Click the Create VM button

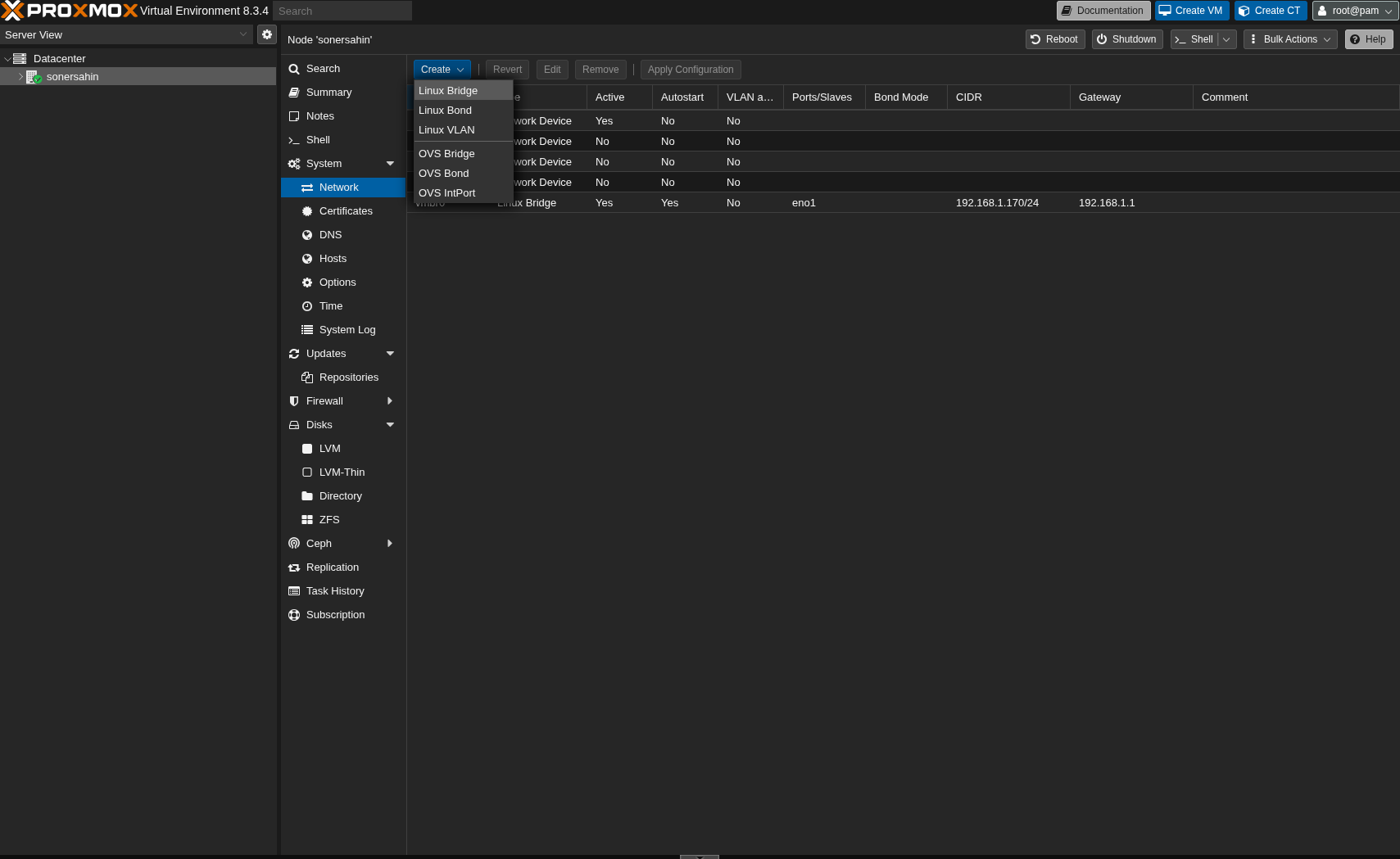tap(1190, 10)
